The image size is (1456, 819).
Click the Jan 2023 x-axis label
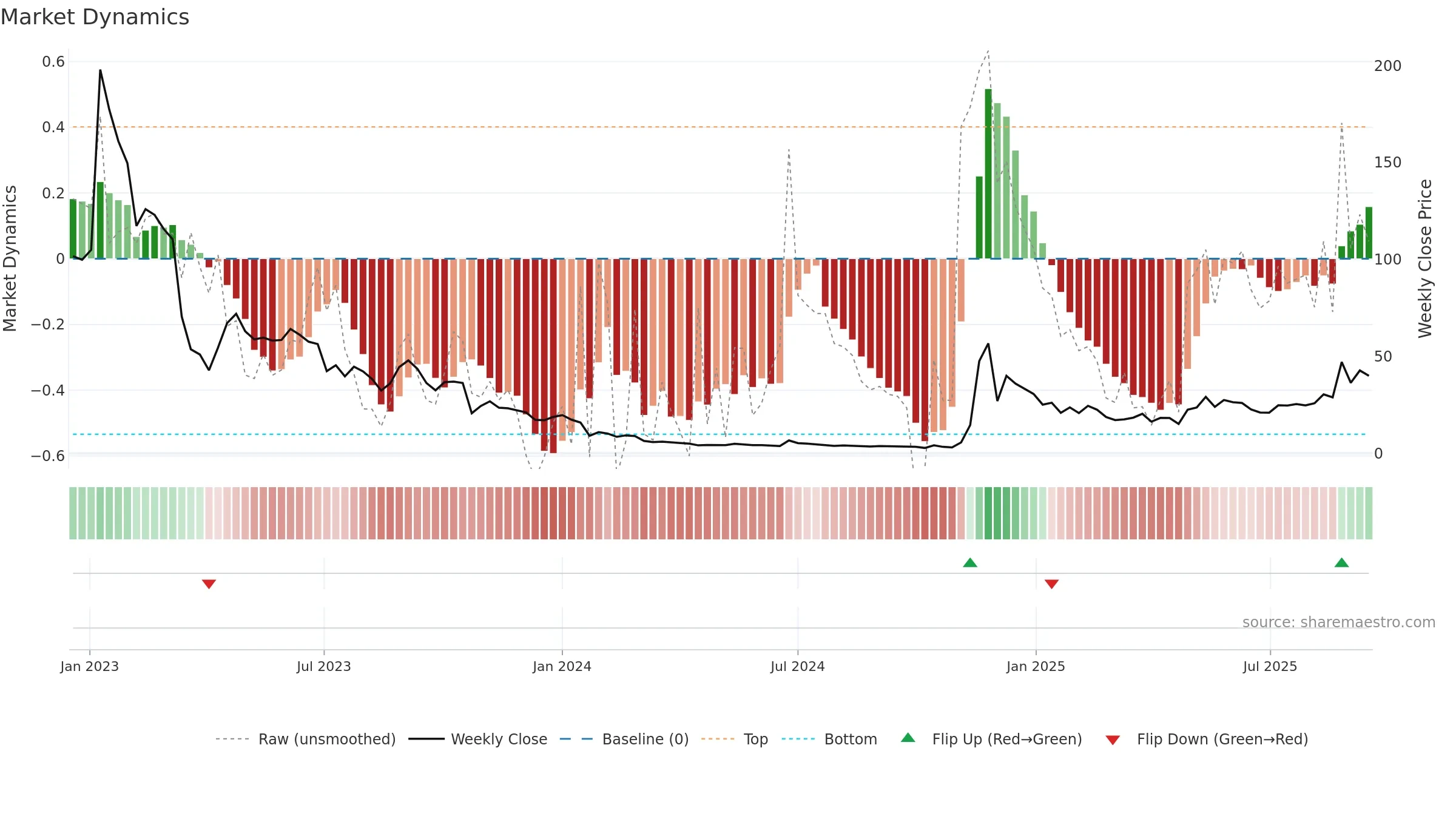tap(90, 666)
